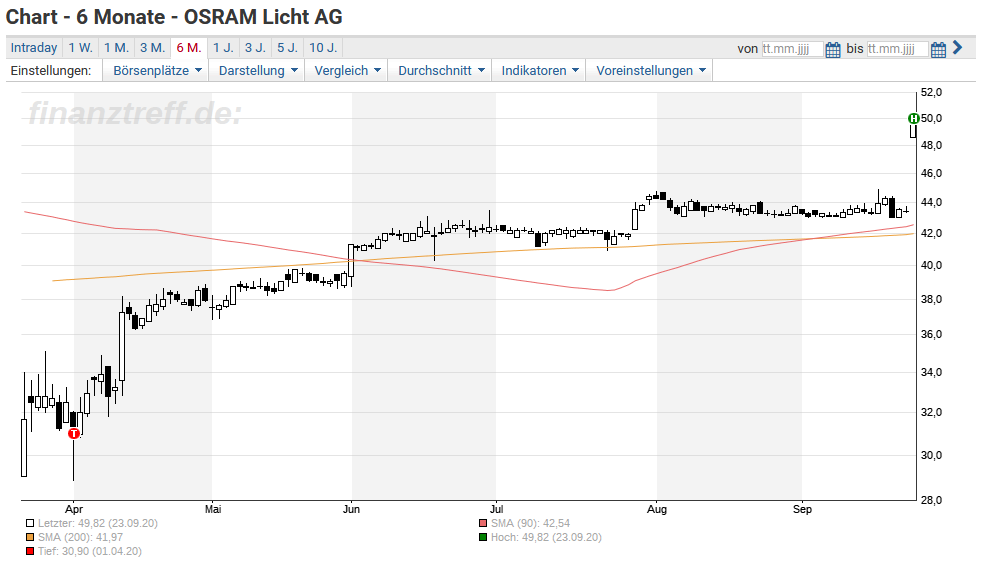The height and width of the screenshot is (566, 988).
Task: Click the 'Jun' x-axis label
Action: pyautogui.click(x=352, y=509)
